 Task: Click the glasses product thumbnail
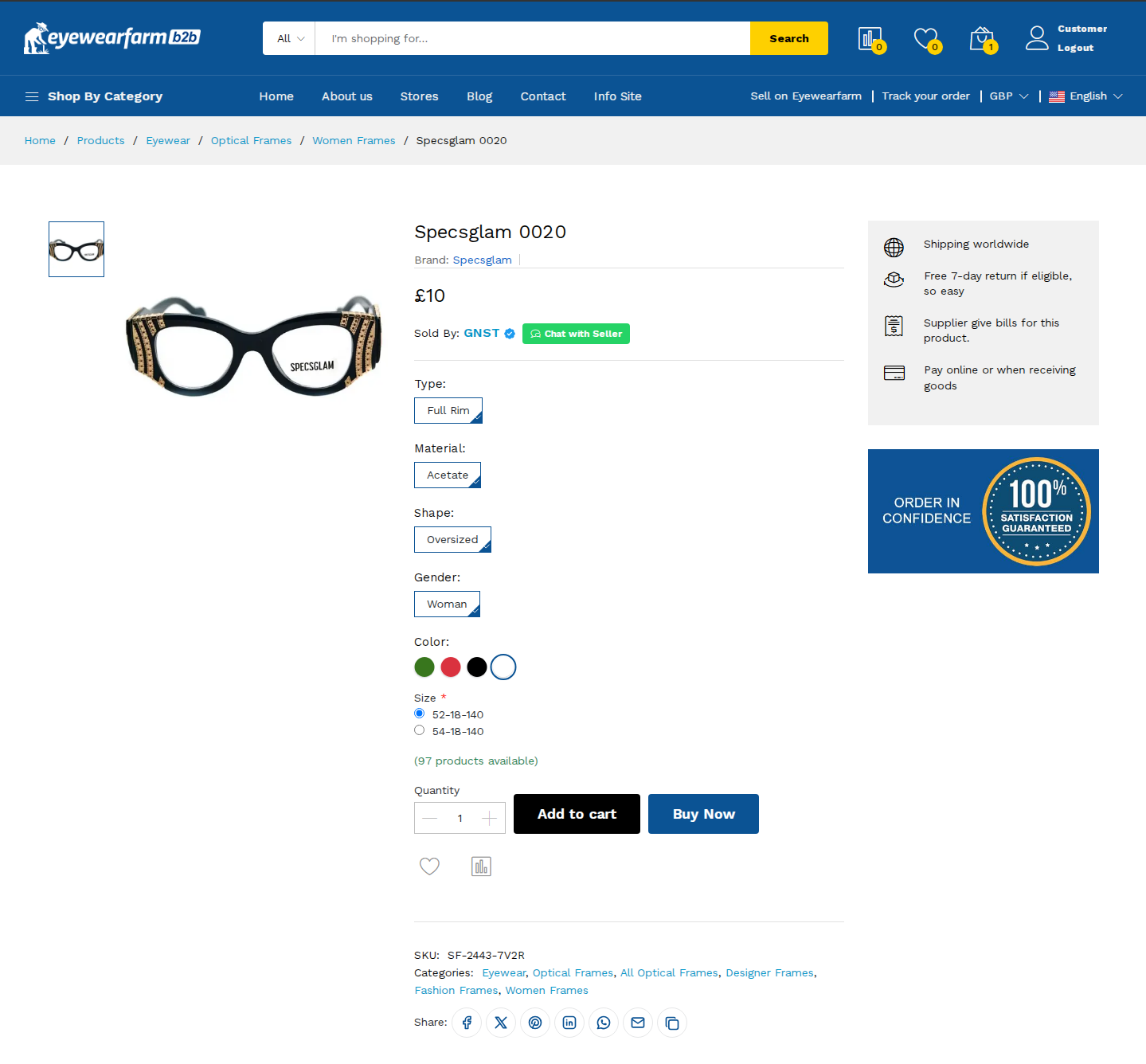point(76,249)
